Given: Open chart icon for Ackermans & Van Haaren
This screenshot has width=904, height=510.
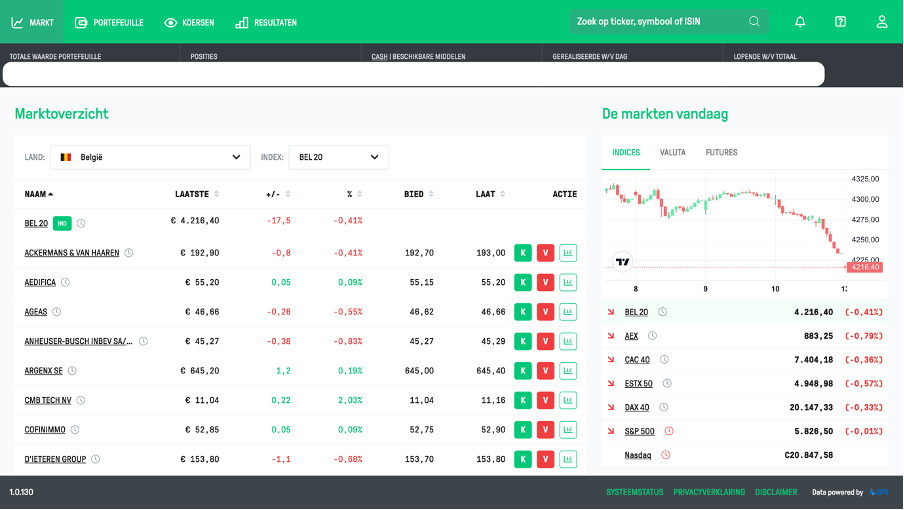Looking at the screenshot, I should pos(568,252).
